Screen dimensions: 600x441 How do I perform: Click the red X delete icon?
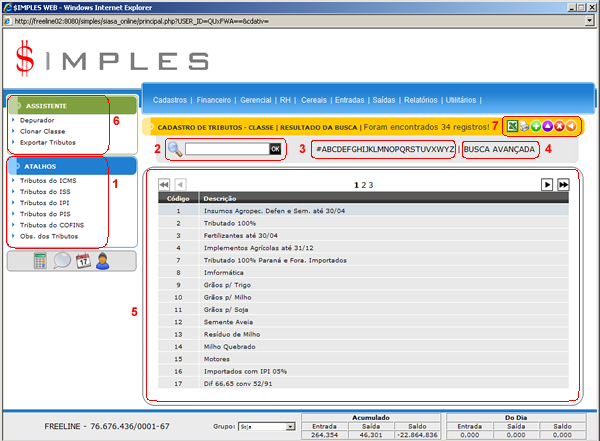pos(559,127)
